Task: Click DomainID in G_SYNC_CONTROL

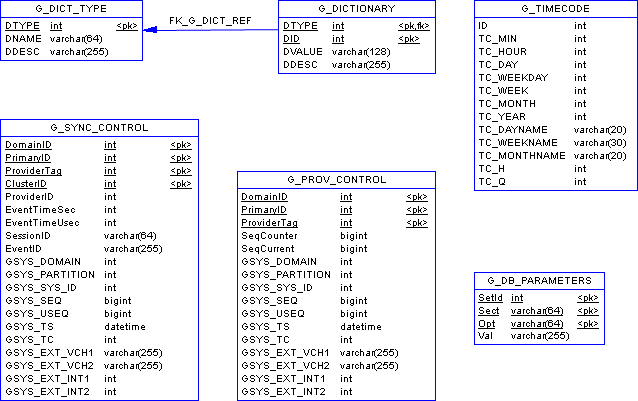Action: (28, 145)
